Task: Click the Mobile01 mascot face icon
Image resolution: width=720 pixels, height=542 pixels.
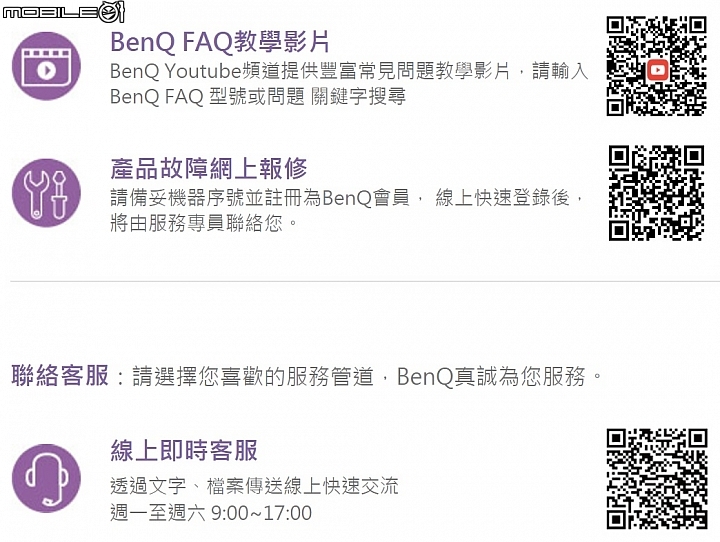Action: pos(113,12)
